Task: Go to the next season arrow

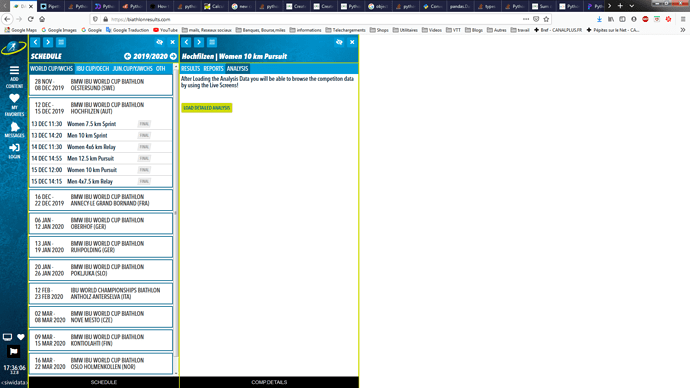Action: point(173,56)
